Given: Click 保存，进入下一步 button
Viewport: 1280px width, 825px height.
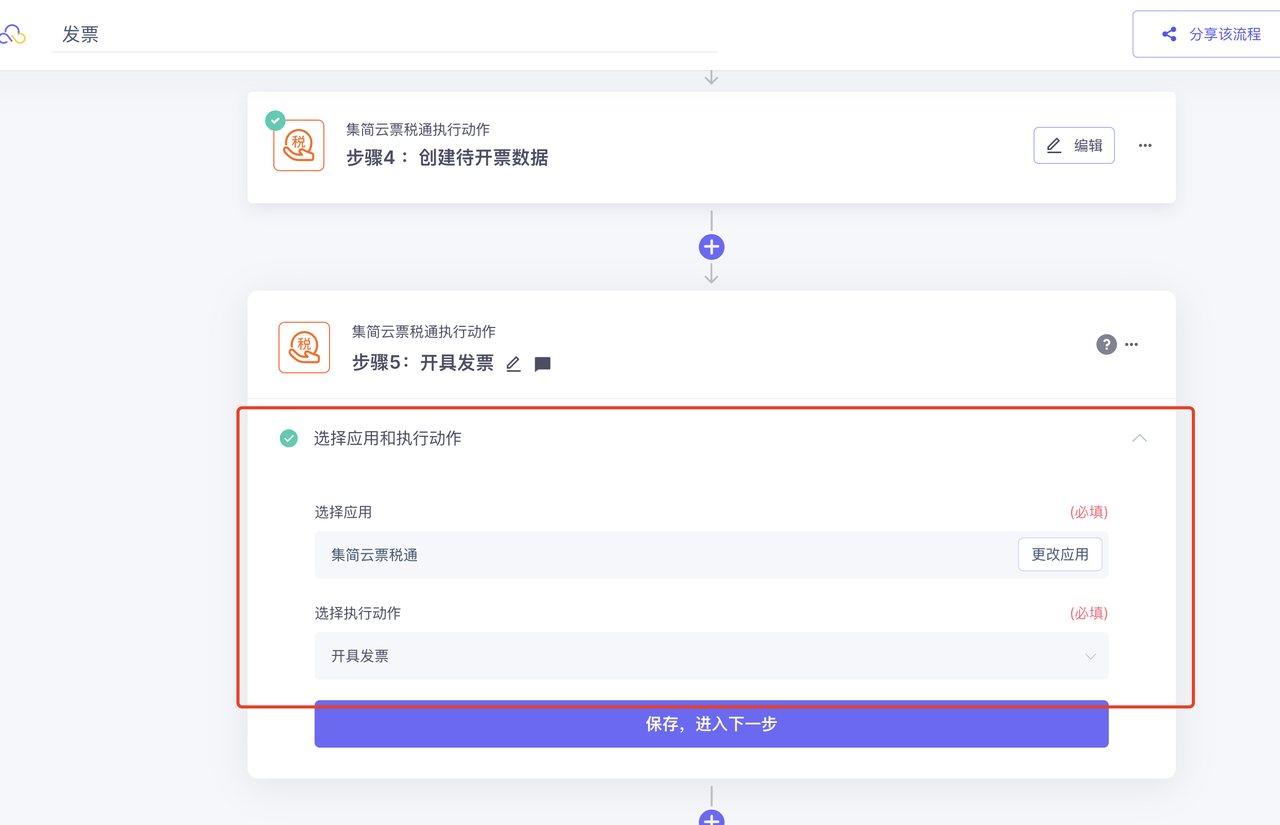Looking at the screenshot, I should coord(711,724).
